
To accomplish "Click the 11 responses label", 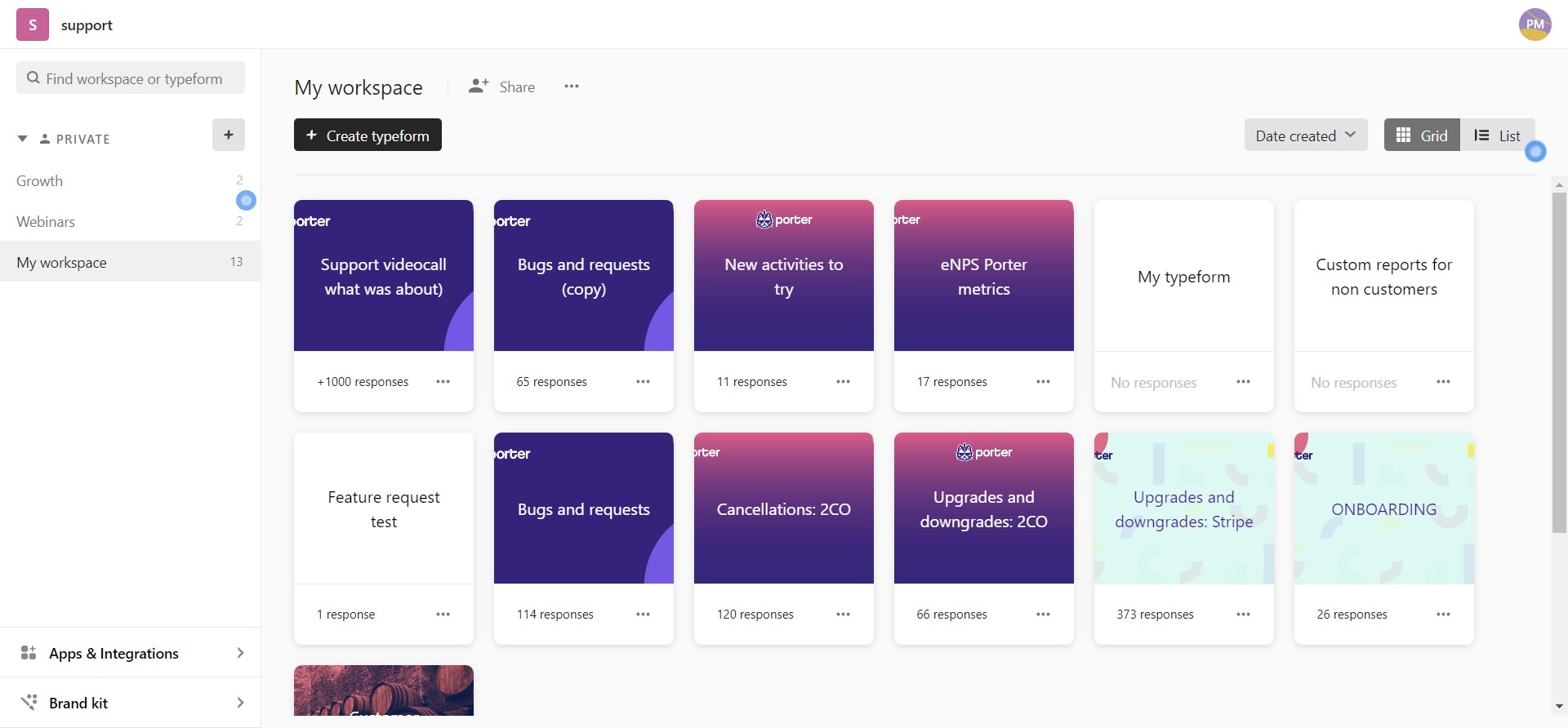I will 752,382.
